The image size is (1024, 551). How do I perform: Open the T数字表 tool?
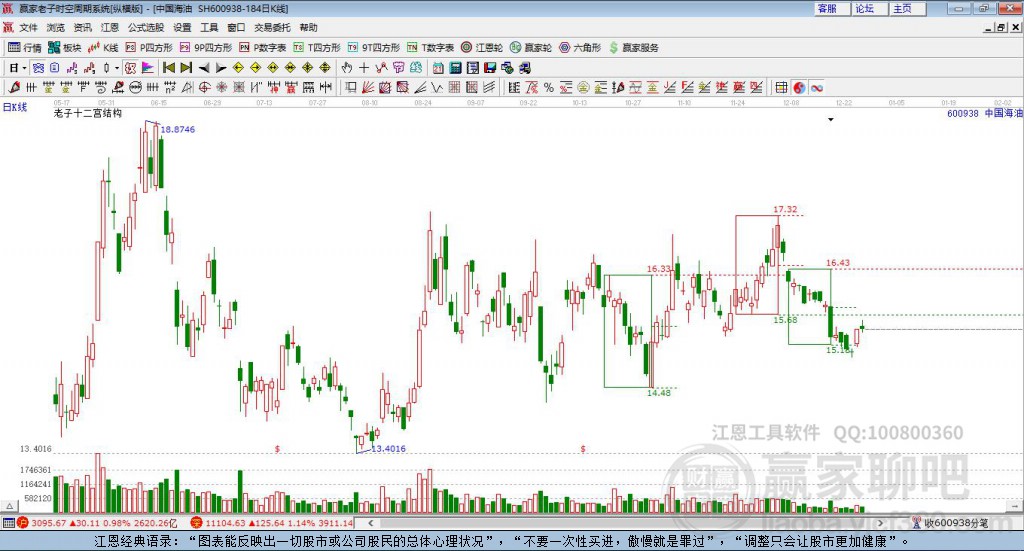pyautogui.click(x=430, y=48)
